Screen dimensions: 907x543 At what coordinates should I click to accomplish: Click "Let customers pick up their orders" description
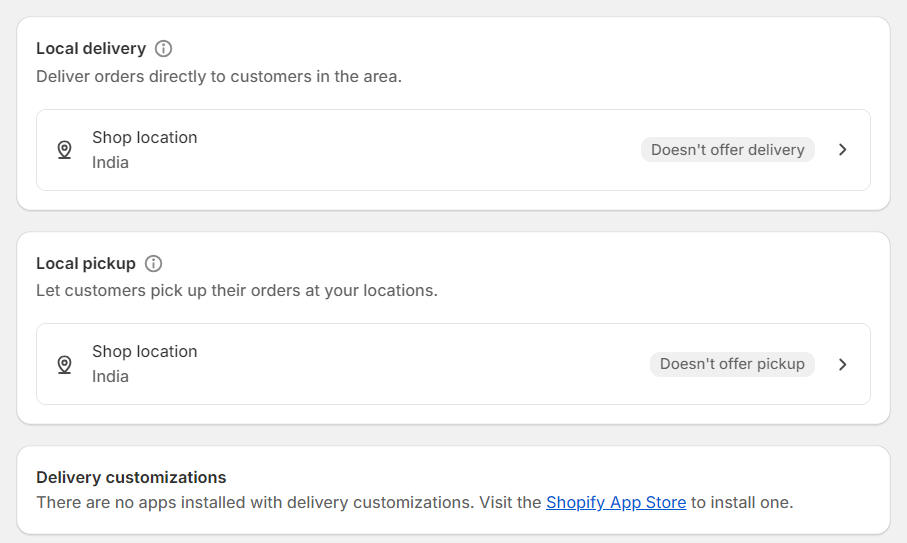(237, 291)
